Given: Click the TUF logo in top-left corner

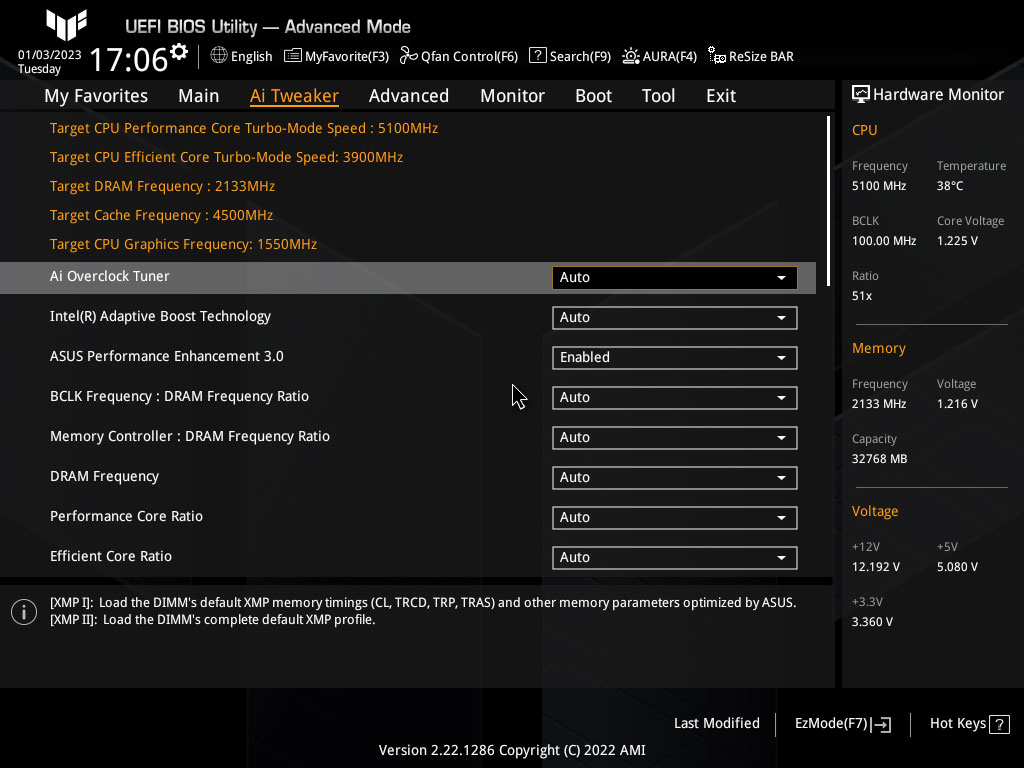Looking at the screenshot, I should click(x=66, y=25).
